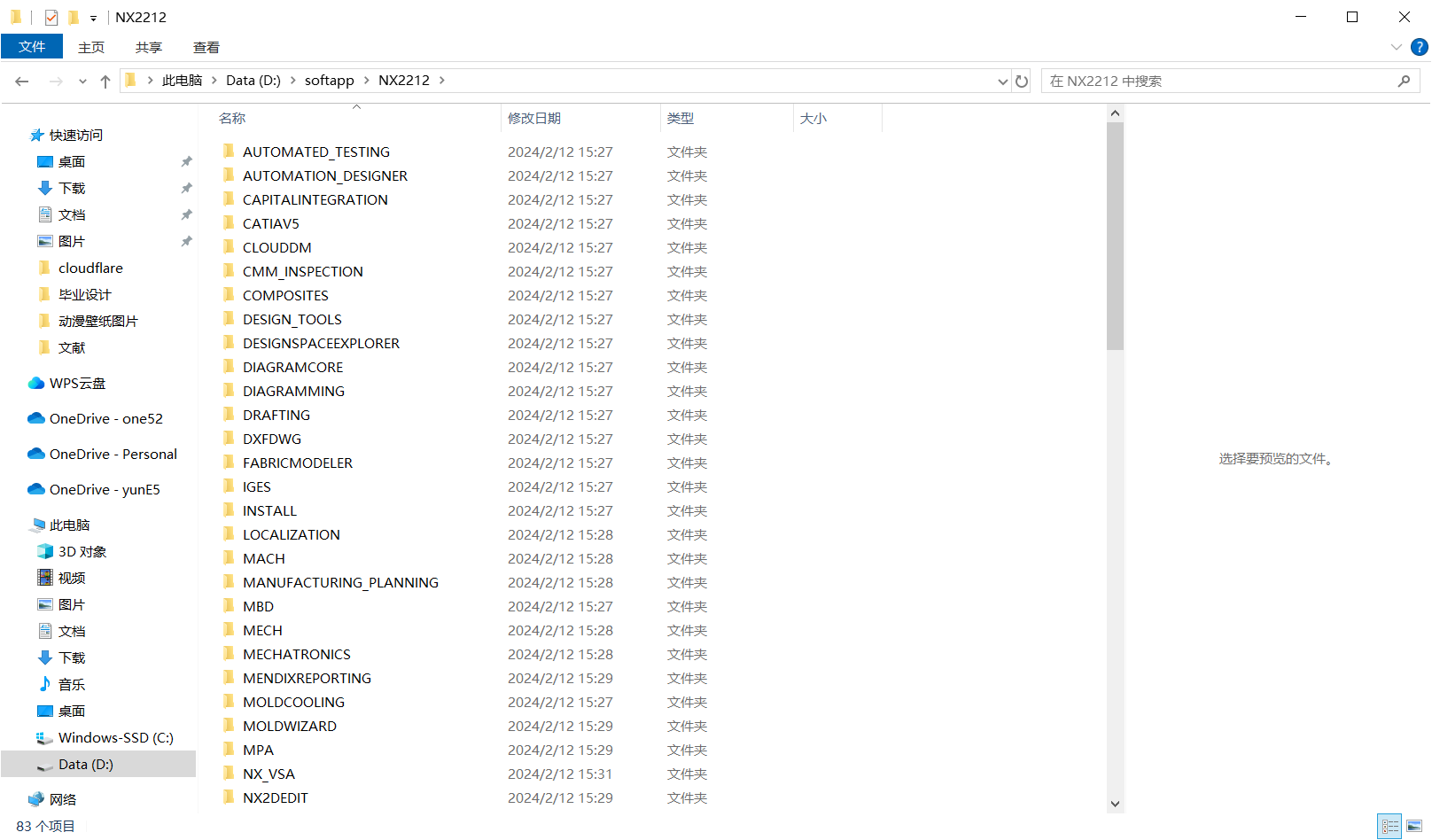This screenshot has width=1432, height=840.
Task: Click the properties checkmark quick access icon
Action: click(x=51, y=18)
